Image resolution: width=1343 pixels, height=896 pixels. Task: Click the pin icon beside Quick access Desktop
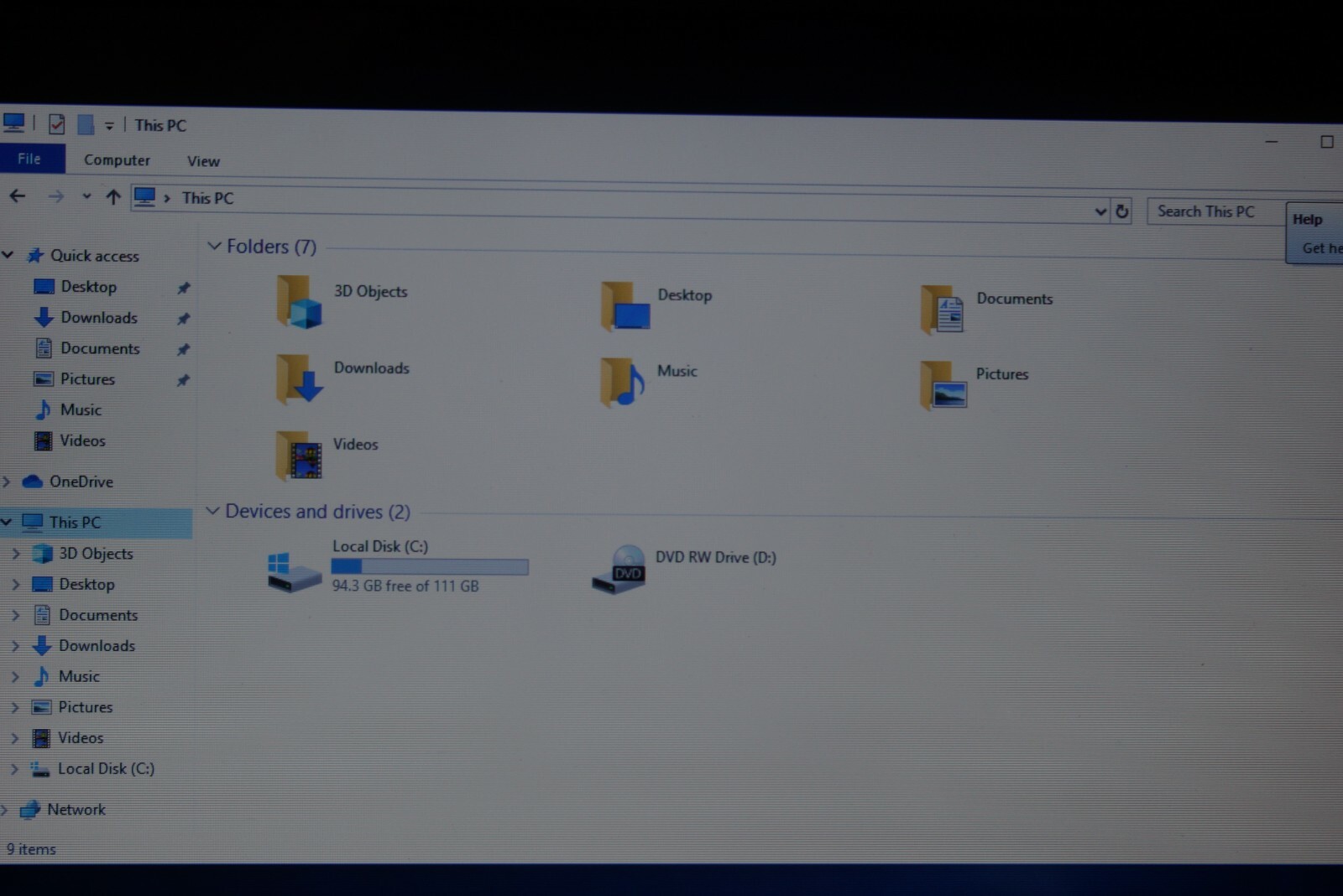tap(183, 288)
